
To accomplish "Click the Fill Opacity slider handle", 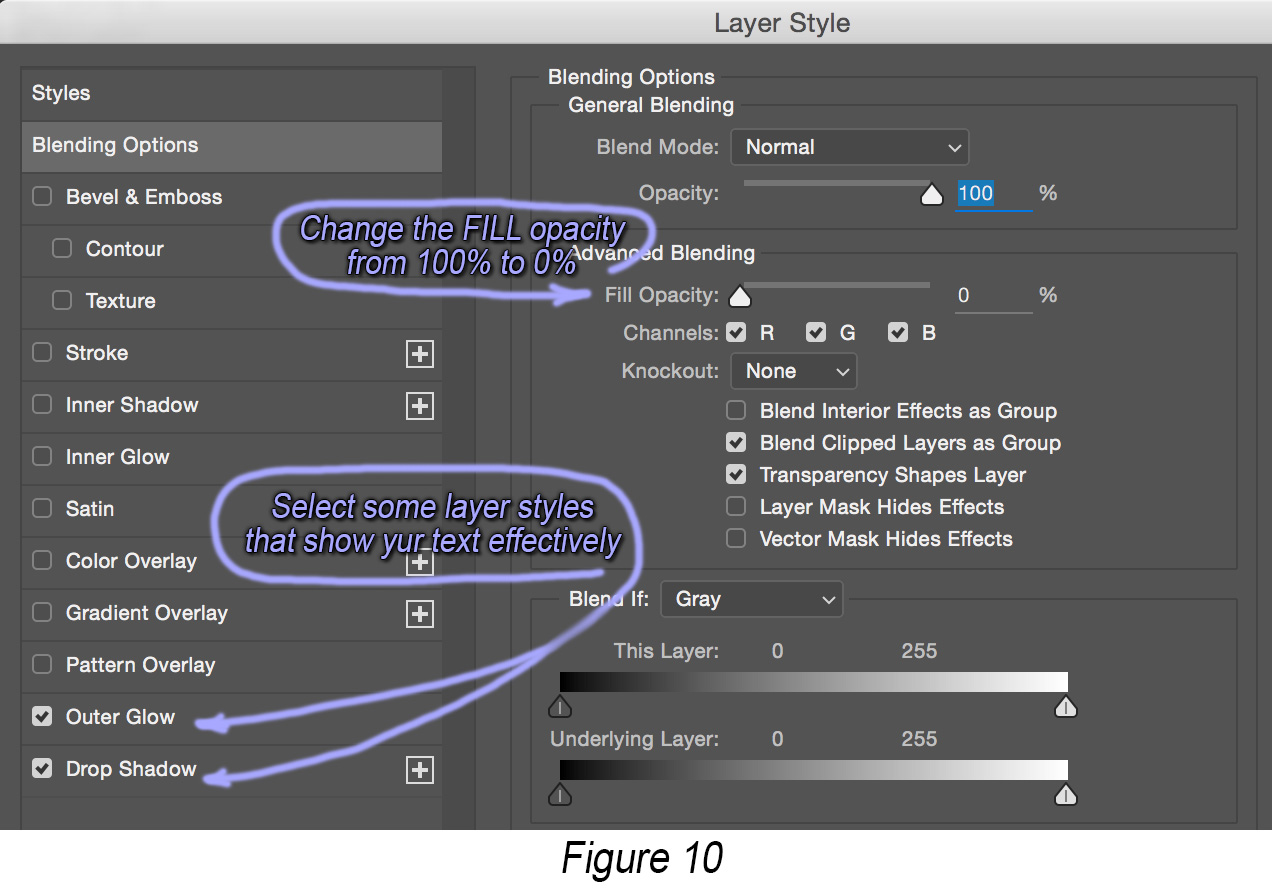I will 739,297.
